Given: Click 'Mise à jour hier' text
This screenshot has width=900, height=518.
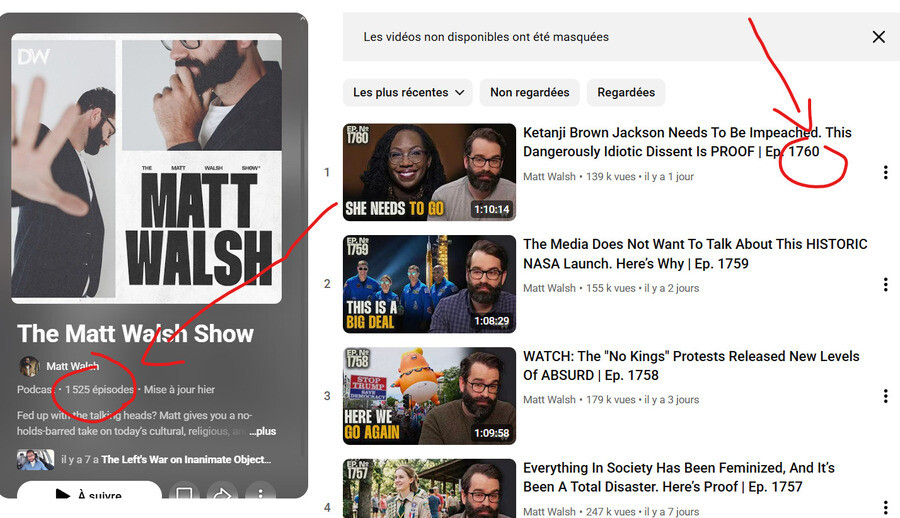Looking at the screenshot, I should 179,389.
